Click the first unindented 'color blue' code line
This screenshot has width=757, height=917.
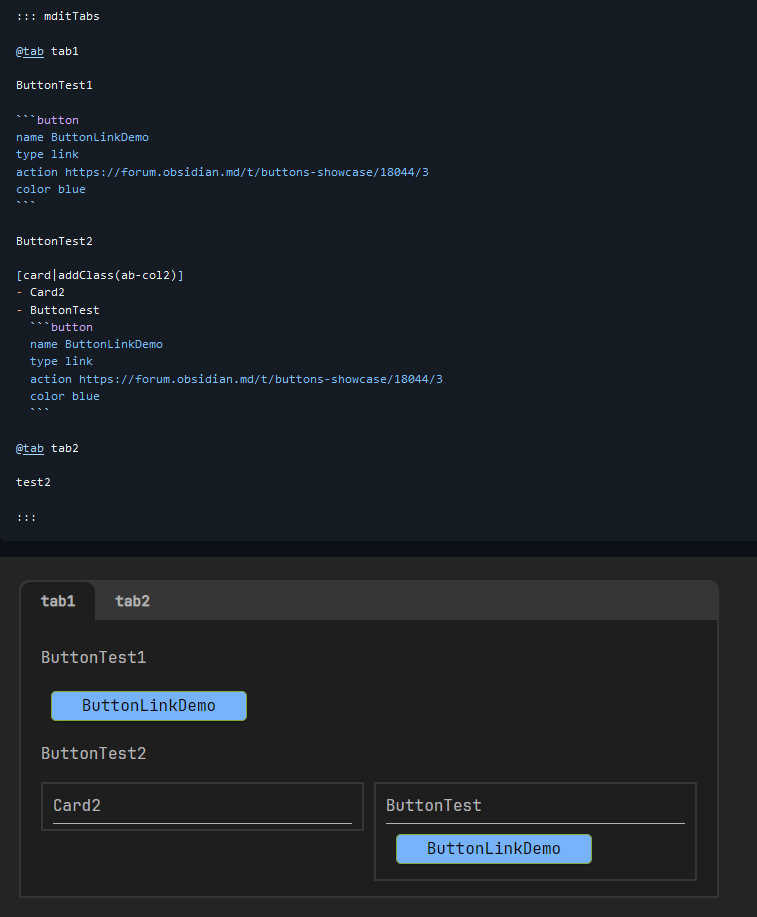click(50, 189)
